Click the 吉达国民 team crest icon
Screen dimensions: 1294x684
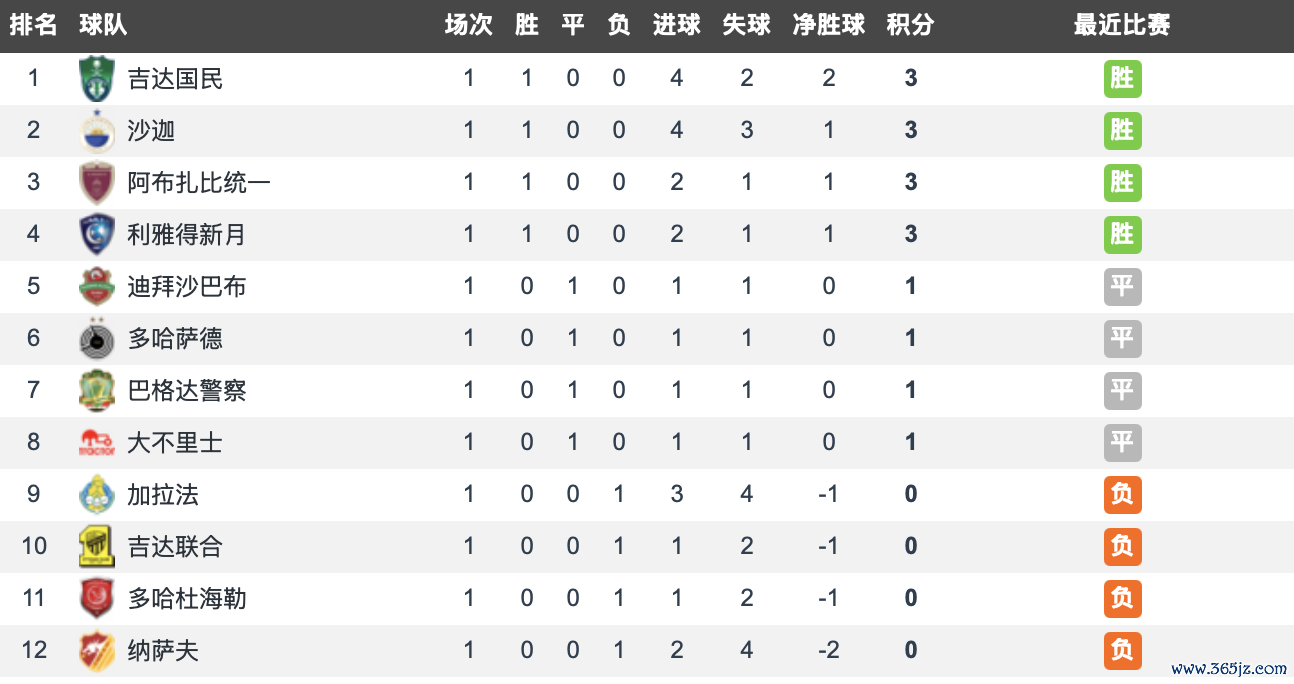97,79
